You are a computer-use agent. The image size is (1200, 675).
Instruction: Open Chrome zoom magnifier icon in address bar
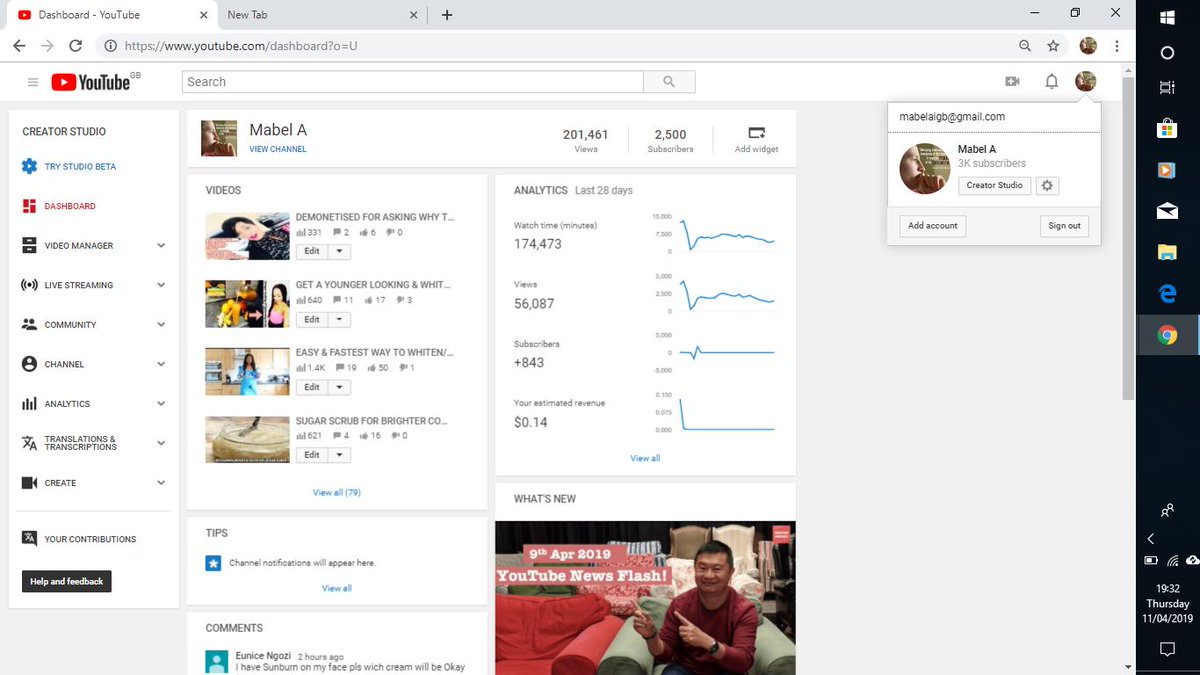coord(1025,46)
